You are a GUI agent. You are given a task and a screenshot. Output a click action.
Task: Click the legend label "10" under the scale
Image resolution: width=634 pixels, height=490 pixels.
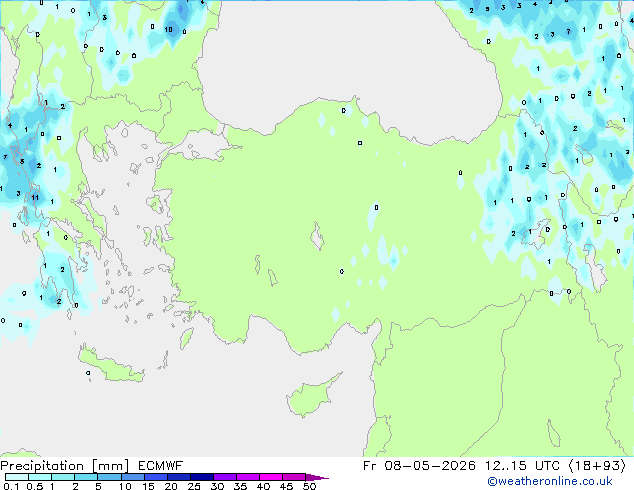click(125, 486)
